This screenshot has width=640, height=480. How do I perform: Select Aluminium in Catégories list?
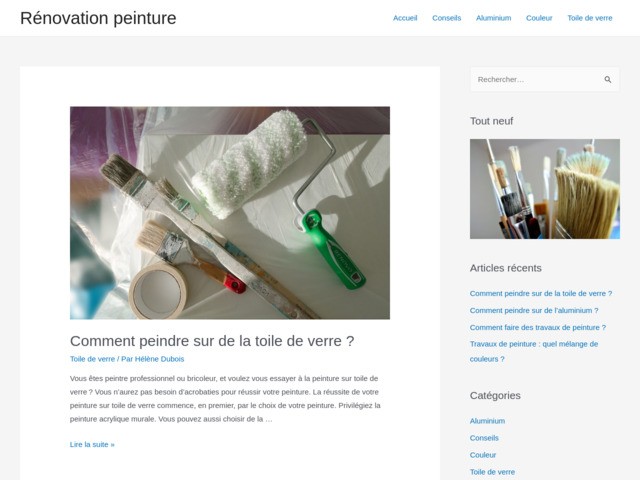click(487, 421)
